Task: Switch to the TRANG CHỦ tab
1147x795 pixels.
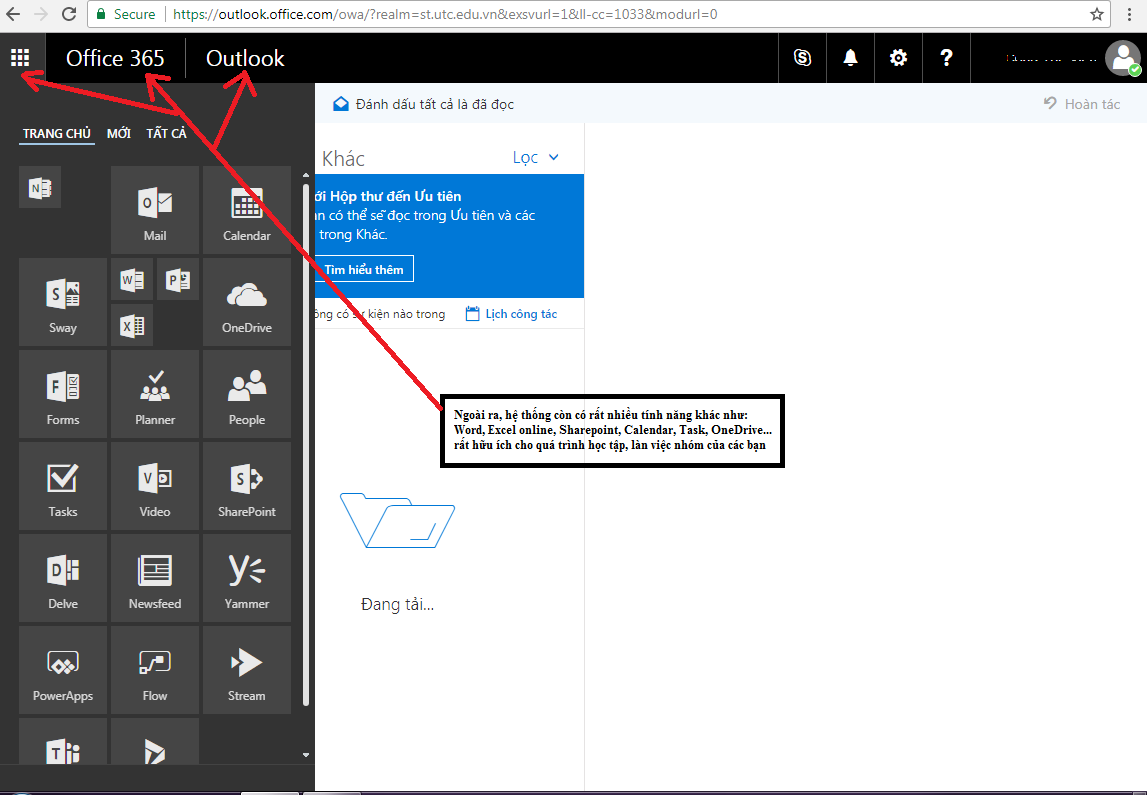Action: pyautogui.click(x=56, y=134)
